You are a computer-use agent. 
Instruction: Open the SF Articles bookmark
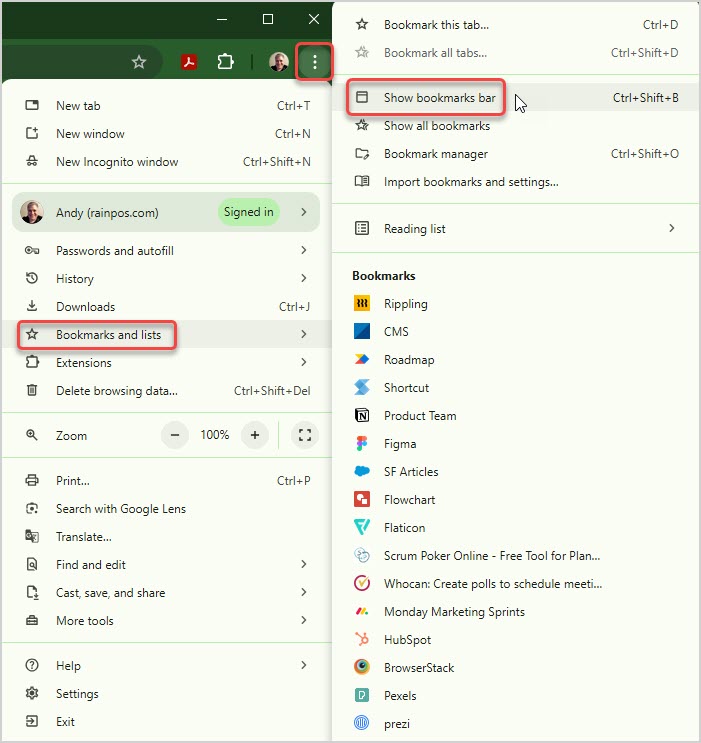[516, 471]
